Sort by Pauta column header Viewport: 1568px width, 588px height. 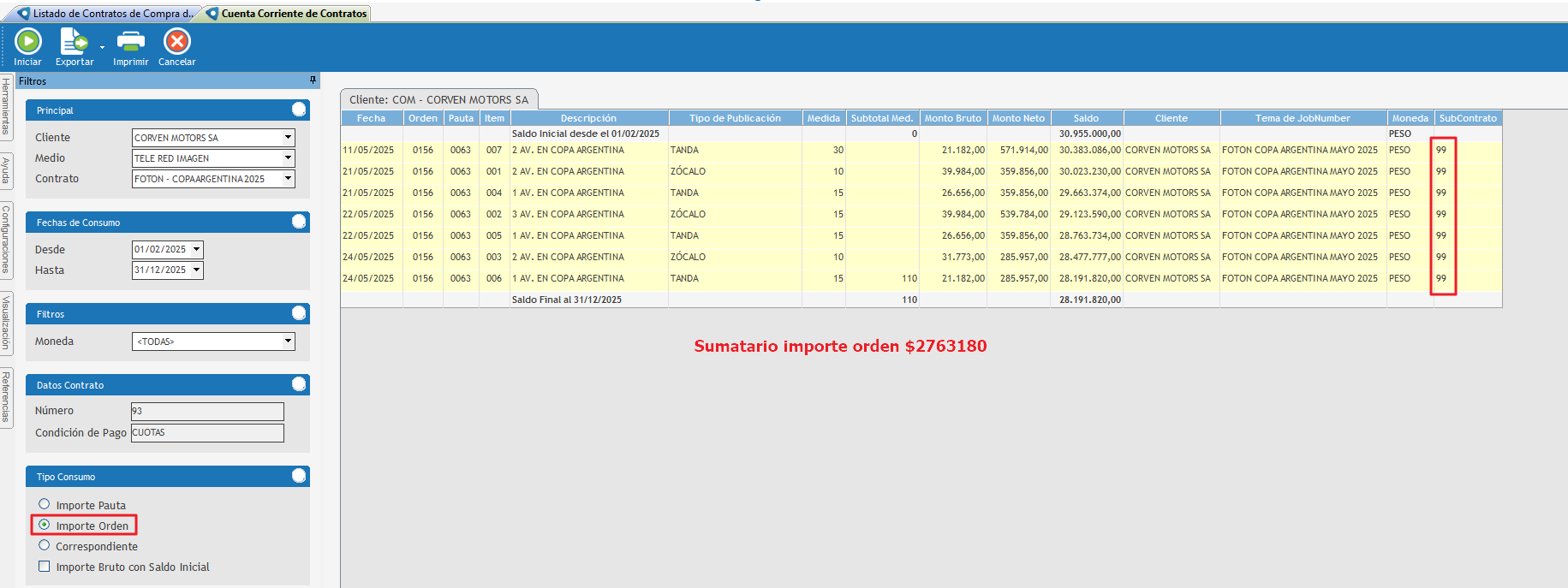pos(461,118)
